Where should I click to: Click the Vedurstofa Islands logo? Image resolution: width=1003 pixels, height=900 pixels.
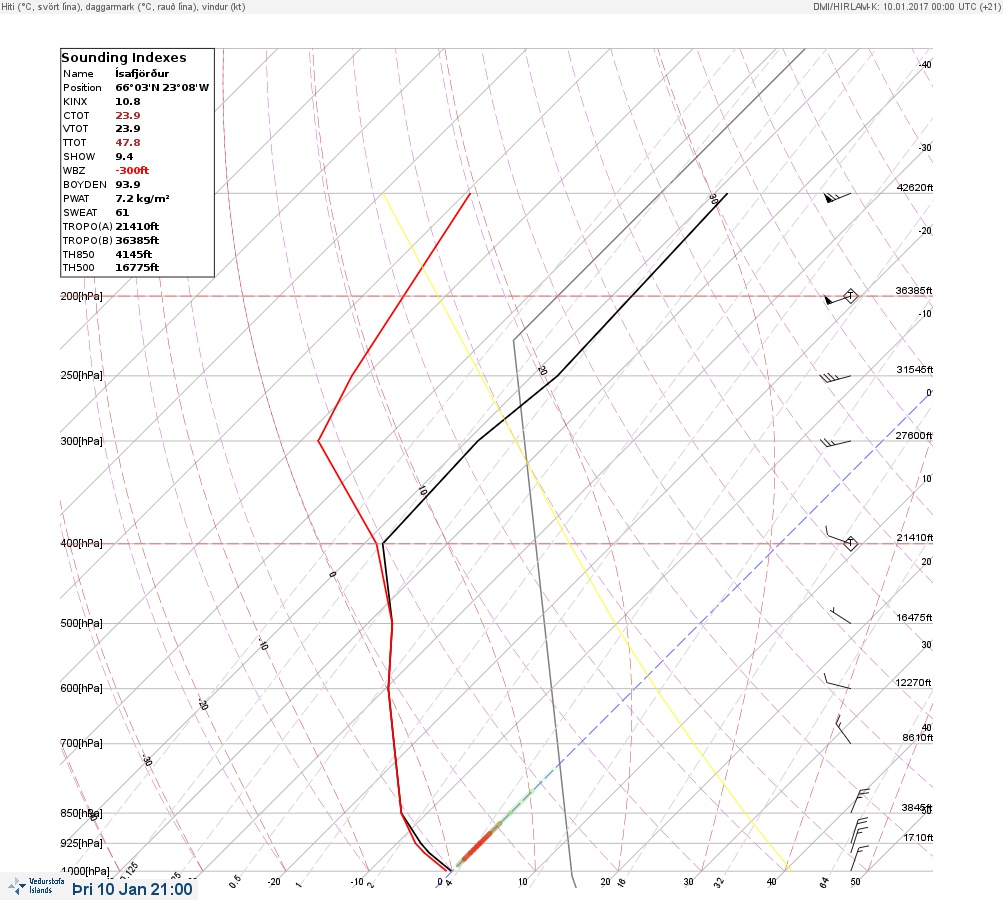coord(36,886)
